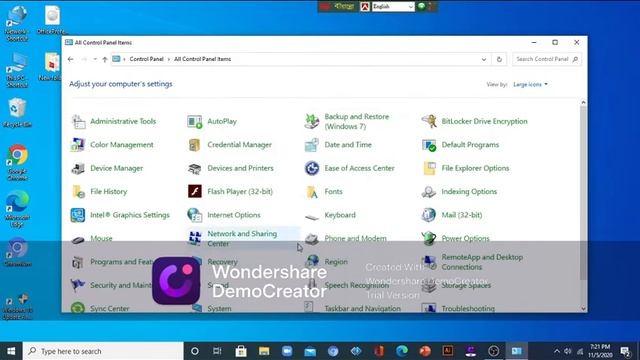Screen dimensions: 640x360
Task: Open the AutoPlay icon
Action: click(x=195, y=122)
